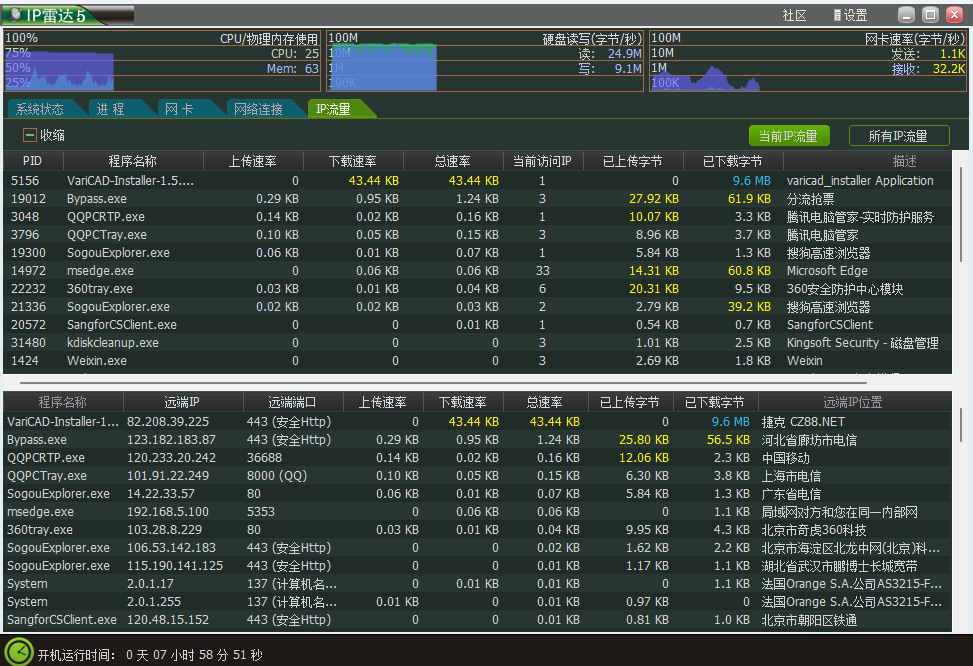Sort process table by 下载速率 header
Image resolution: width=973 pixels, height=666 pixels.
point(352,161)
